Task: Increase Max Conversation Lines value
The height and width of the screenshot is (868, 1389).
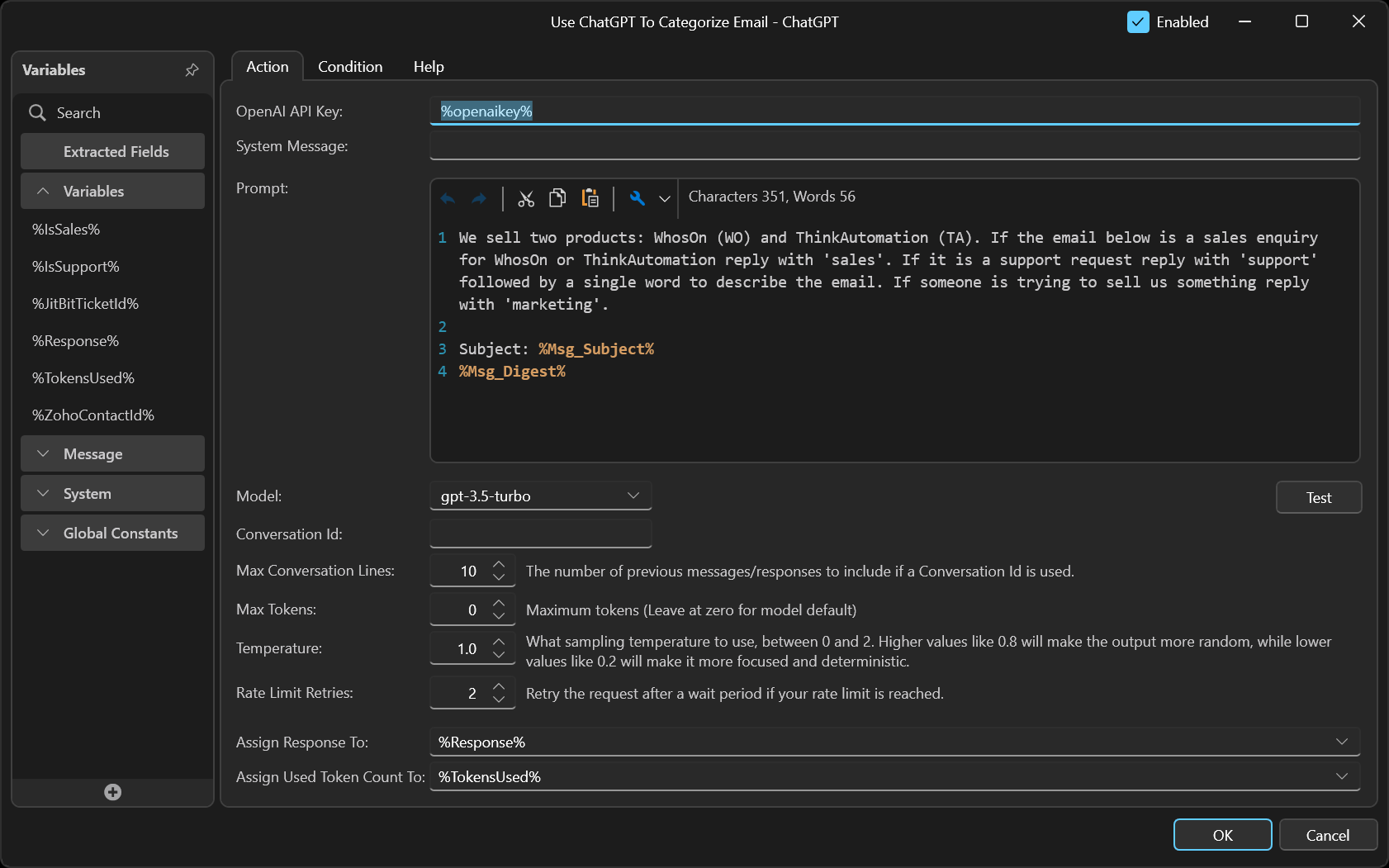Action: 499,563
